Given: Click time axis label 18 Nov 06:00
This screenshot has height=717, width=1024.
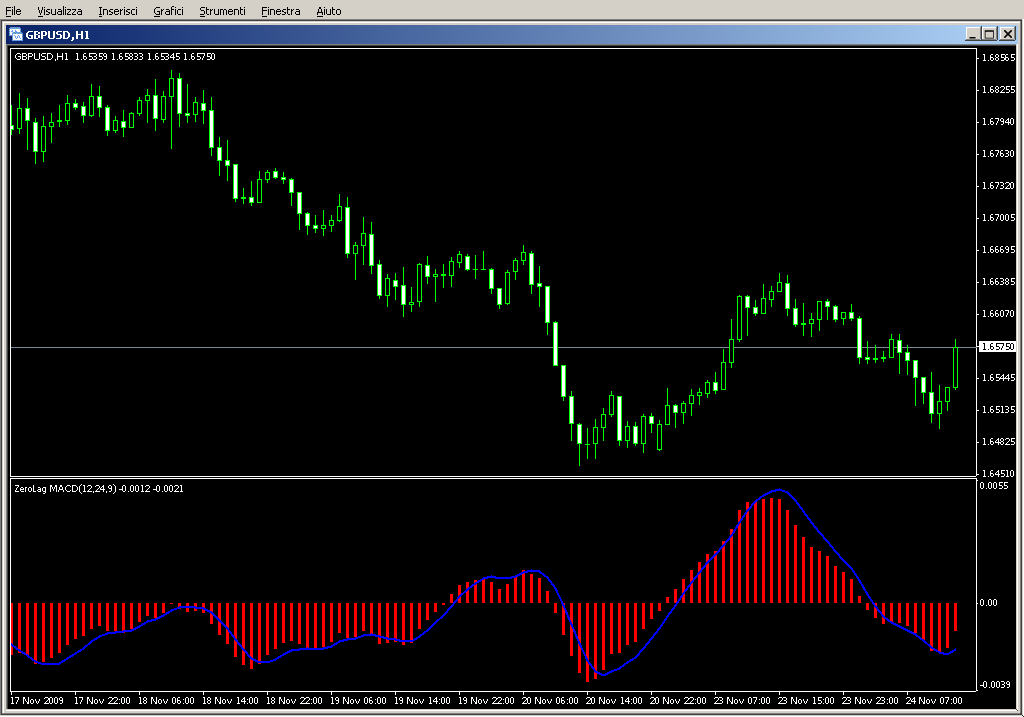Looking at the screenshot, I should (167, 701).
